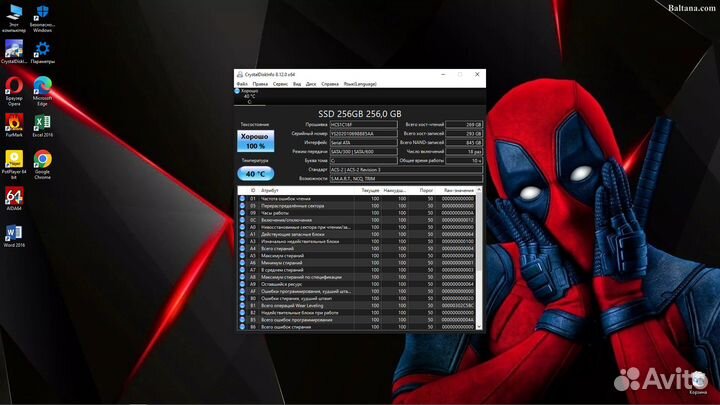
Task: Select the PotPlayer 64 bit desktop icon
Action: click(14, 164)
